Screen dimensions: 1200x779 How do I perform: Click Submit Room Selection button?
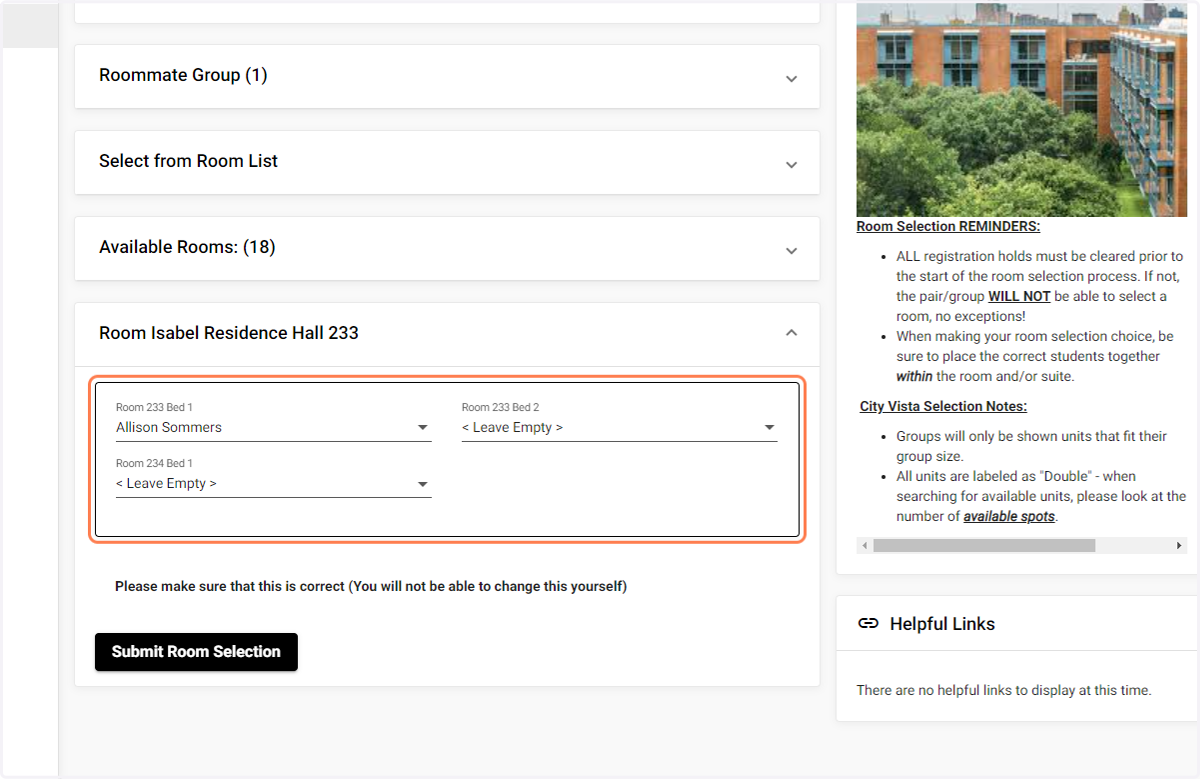point(196,652)
